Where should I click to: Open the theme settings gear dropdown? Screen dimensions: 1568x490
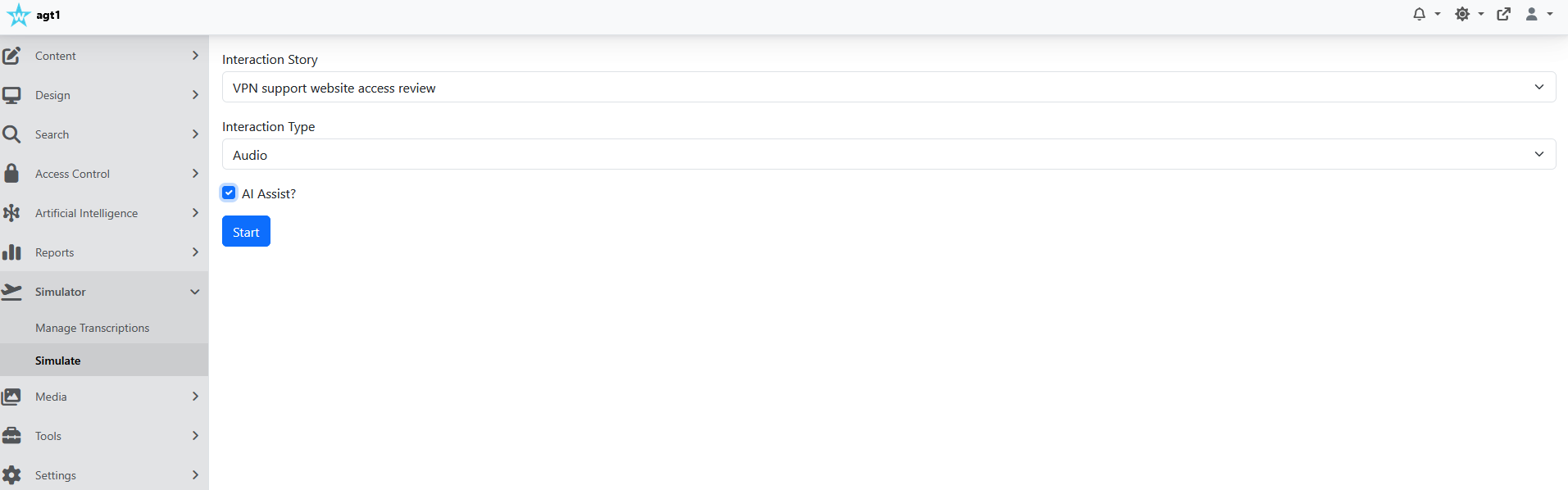1469,14
